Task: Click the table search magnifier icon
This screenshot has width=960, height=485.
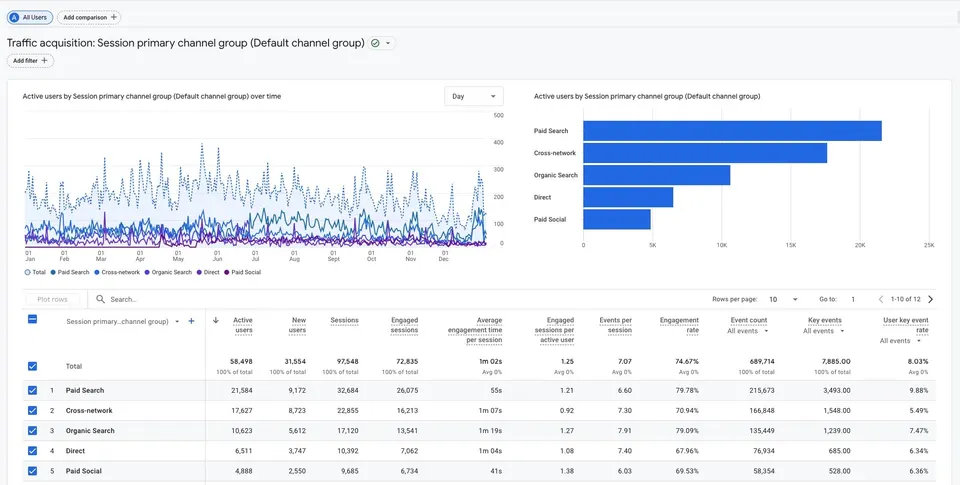Action: click(100, 299)
